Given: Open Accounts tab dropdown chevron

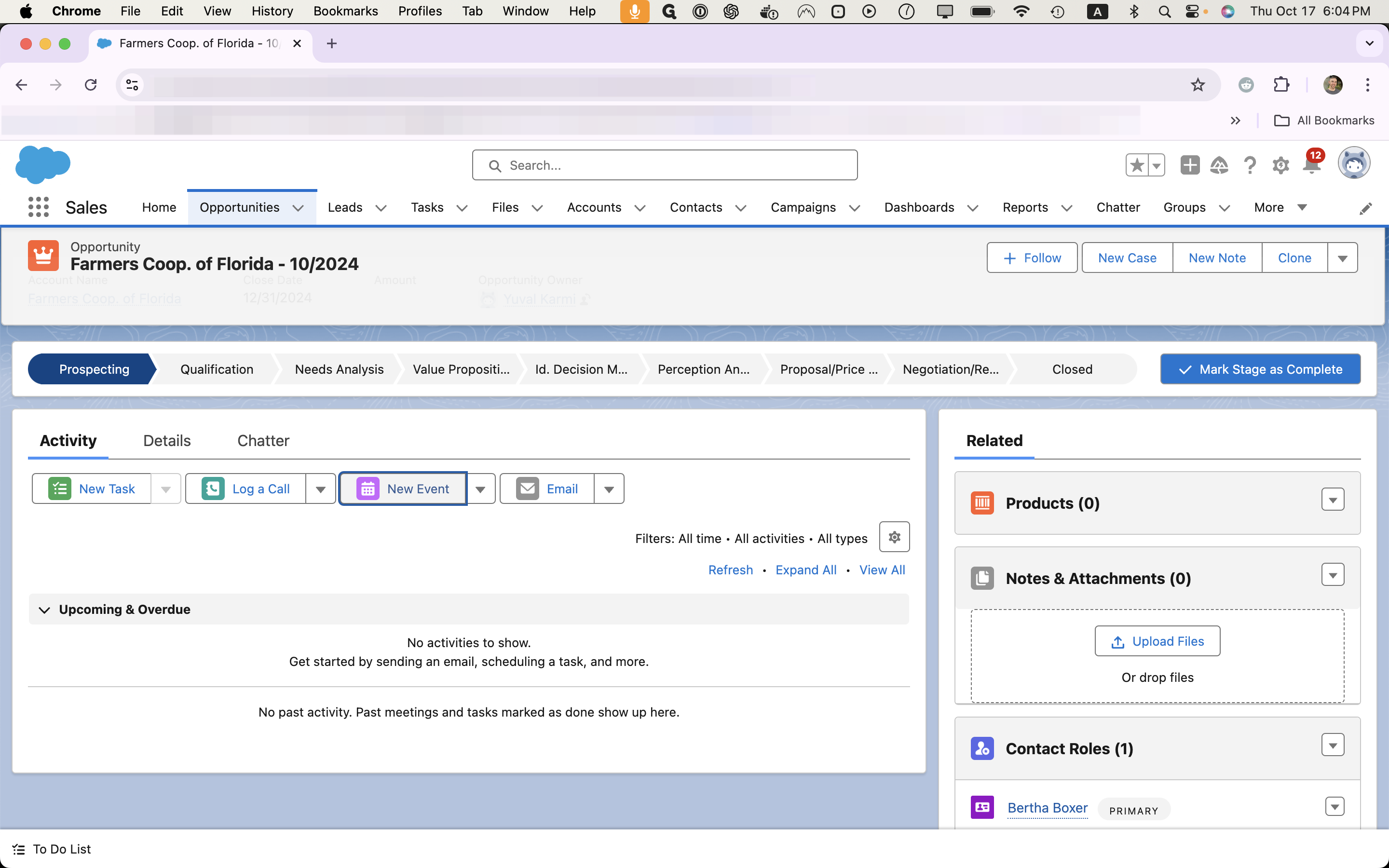Looking at the screenshot, I should 640,208.
